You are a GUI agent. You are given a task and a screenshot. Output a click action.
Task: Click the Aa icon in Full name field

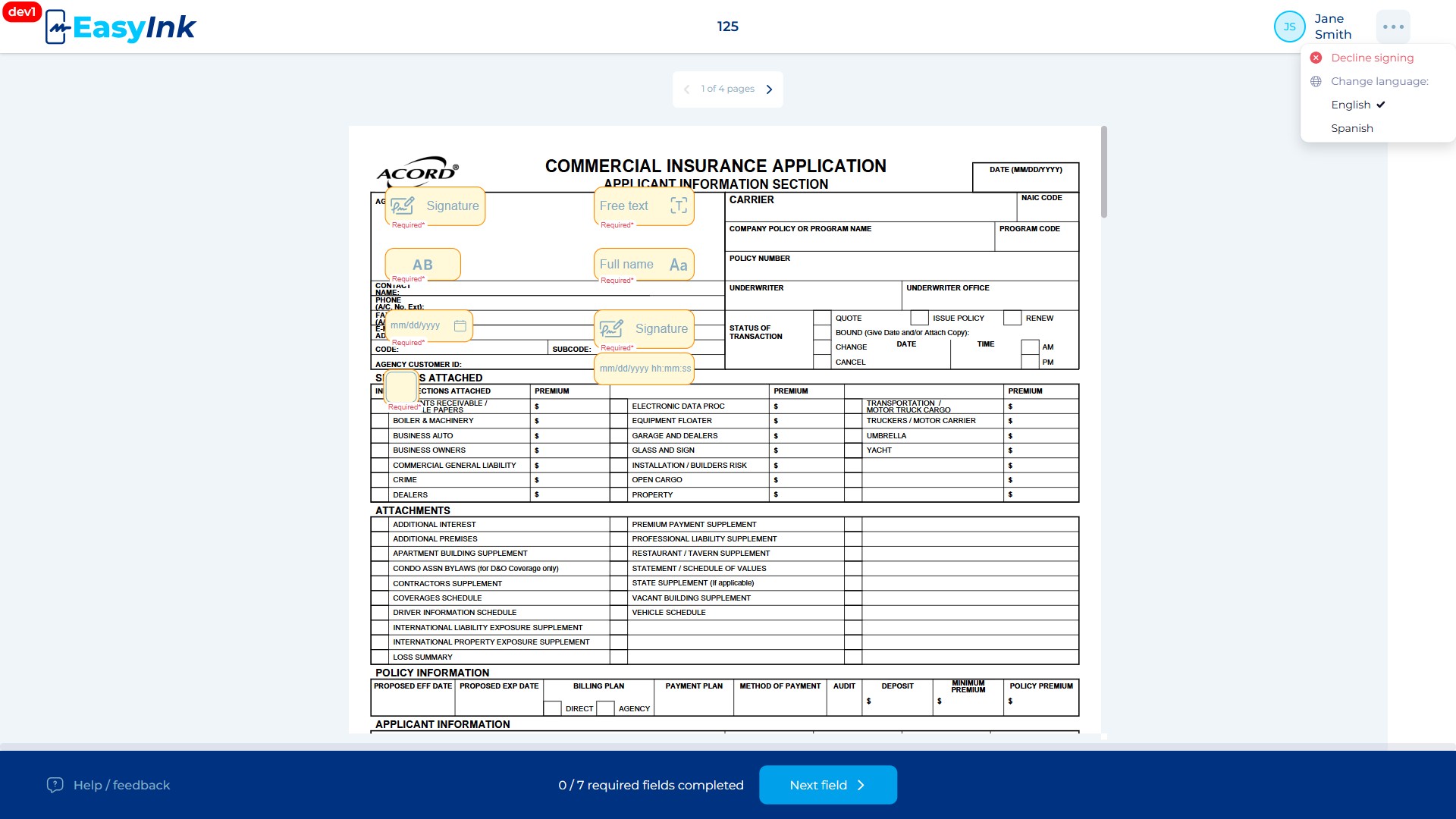pos(678,265)
